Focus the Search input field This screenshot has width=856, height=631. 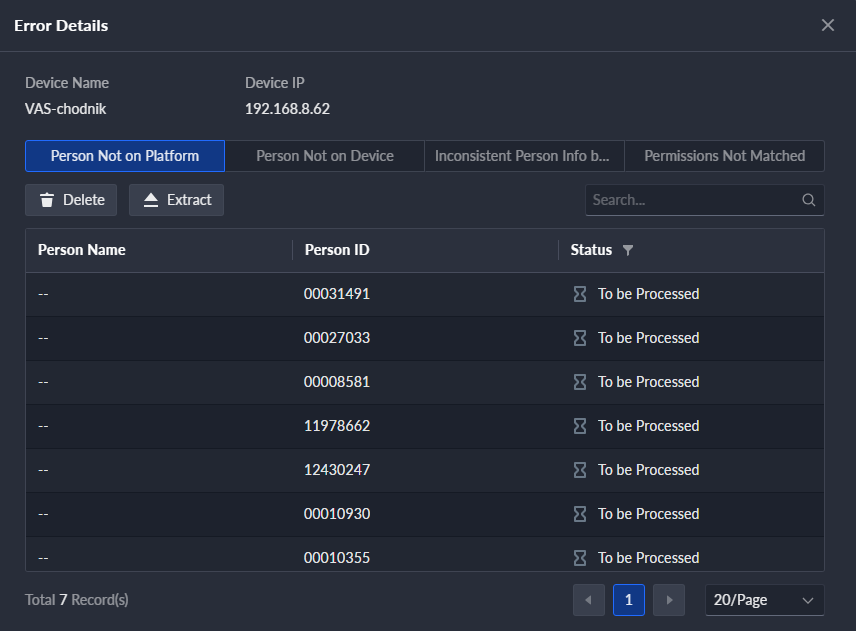click(x=693, y=200)
